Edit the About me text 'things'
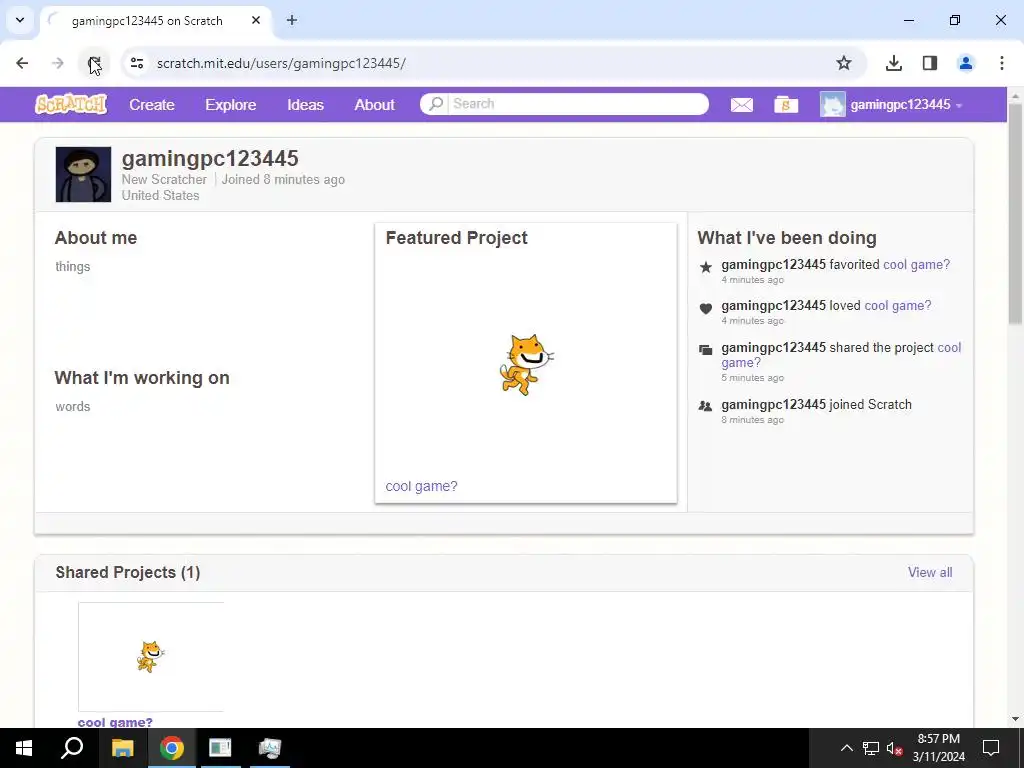 pos(72,266)
